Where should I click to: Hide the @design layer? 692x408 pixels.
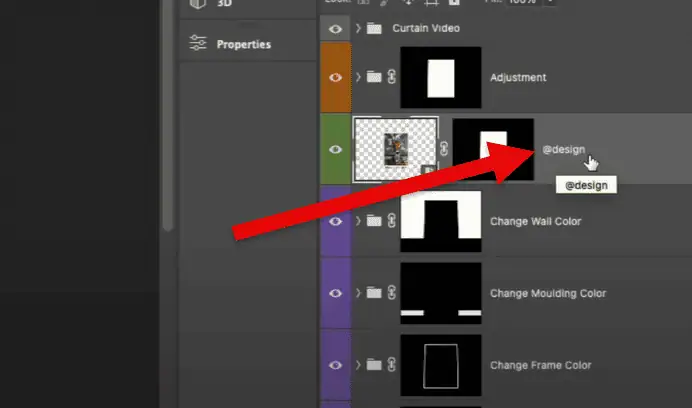click(335, 149)
